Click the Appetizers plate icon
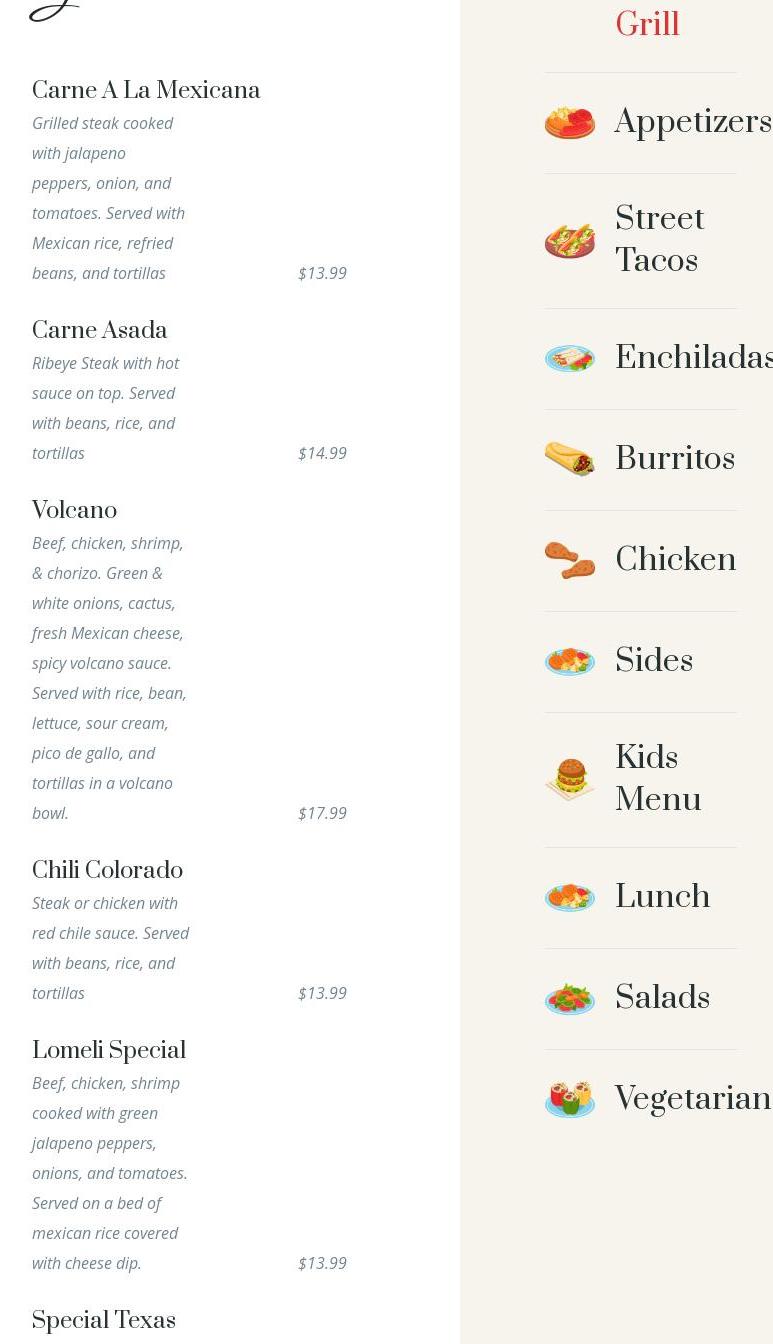This screenshot has height=1344, width=773. [x=570, y=123]
